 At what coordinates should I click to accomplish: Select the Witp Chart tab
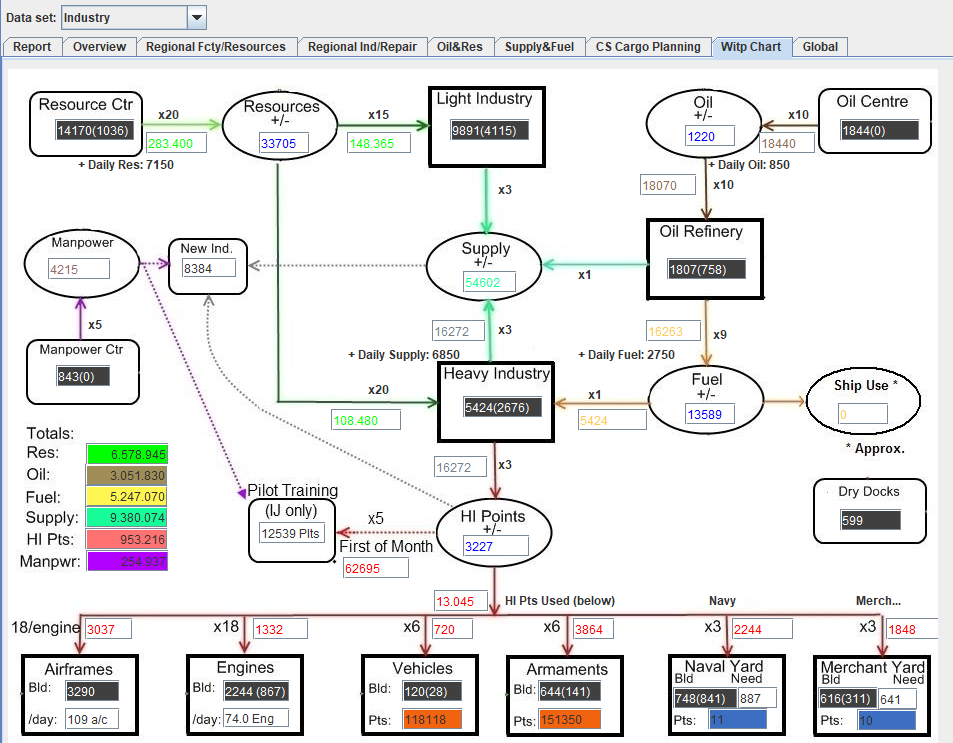pyautogui.click(x=751, y=47)
